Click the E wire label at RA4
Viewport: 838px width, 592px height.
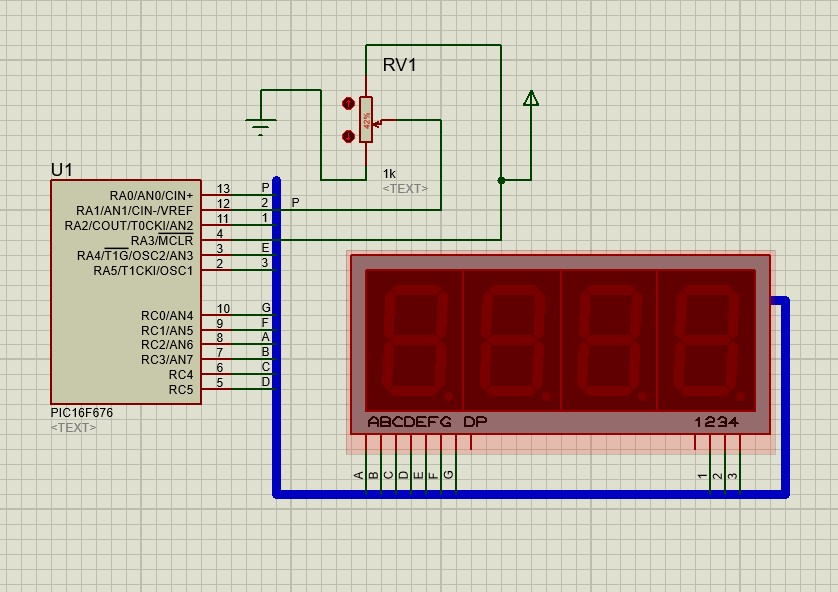pos(266,247)
